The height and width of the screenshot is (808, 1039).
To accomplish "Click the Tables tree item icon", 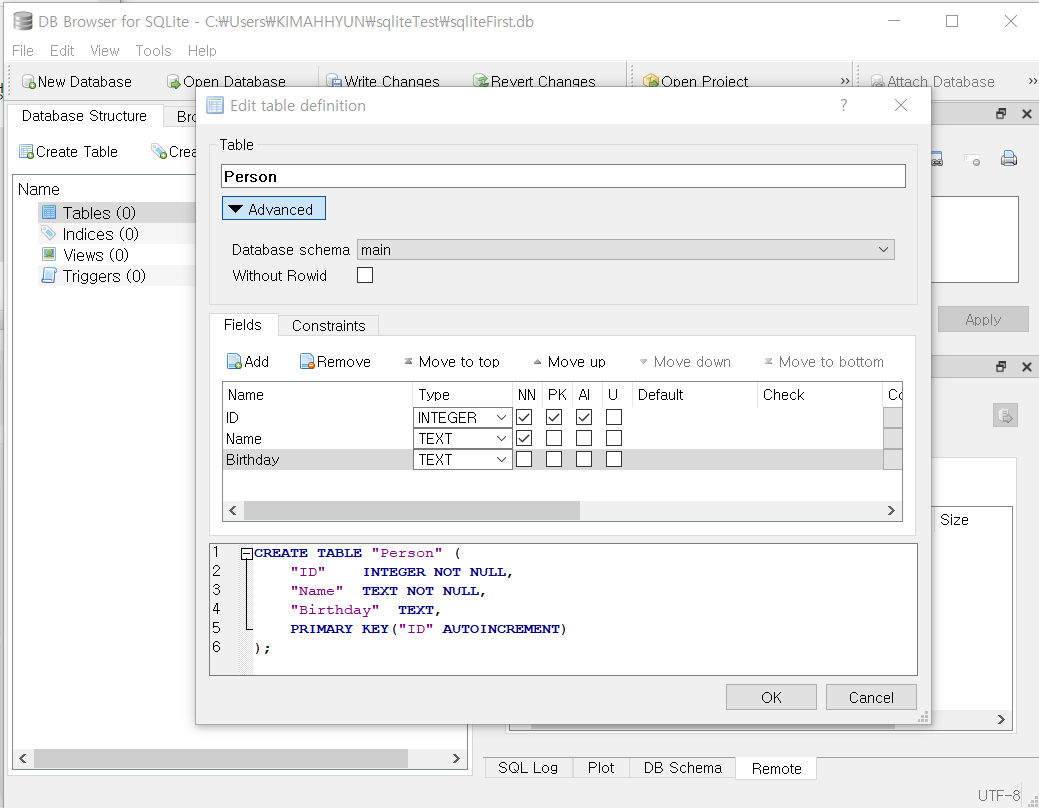I will (x=49, y=212).
